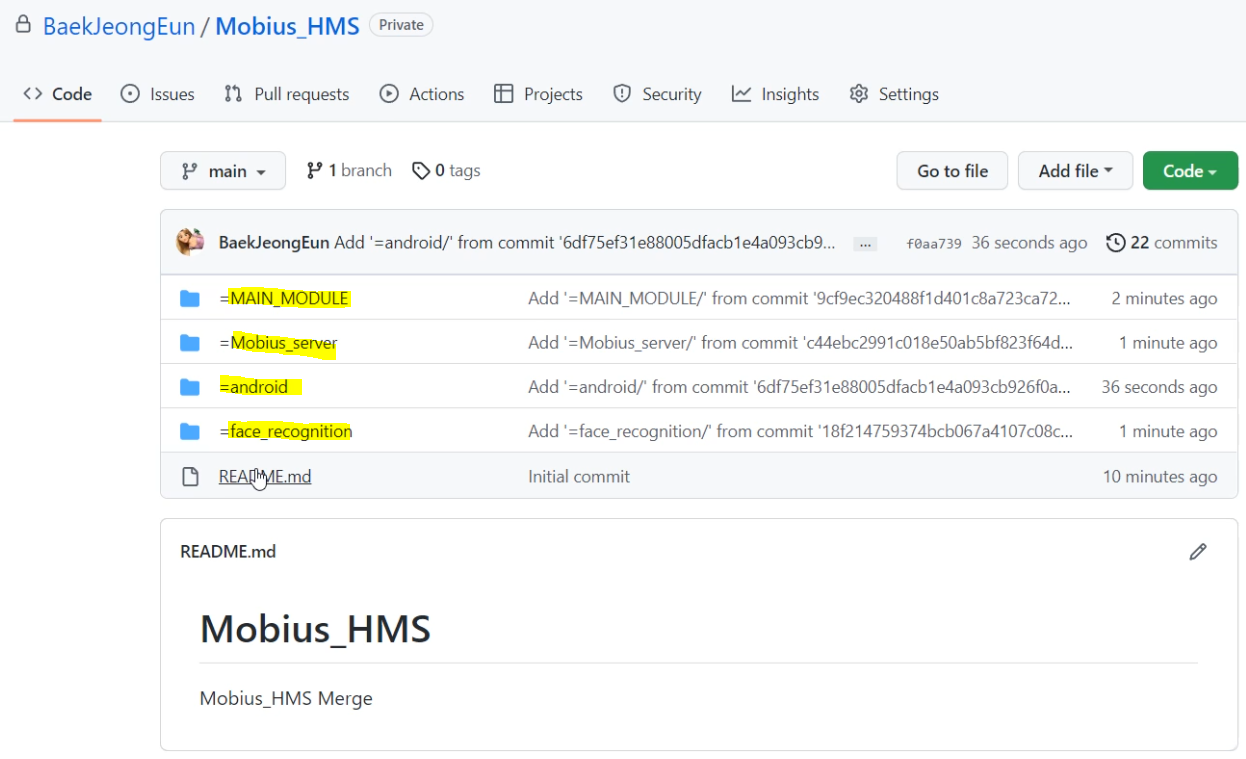View the 0 tags link
This screenshot has width=1246, height=759.
click(x=446, y=171)
